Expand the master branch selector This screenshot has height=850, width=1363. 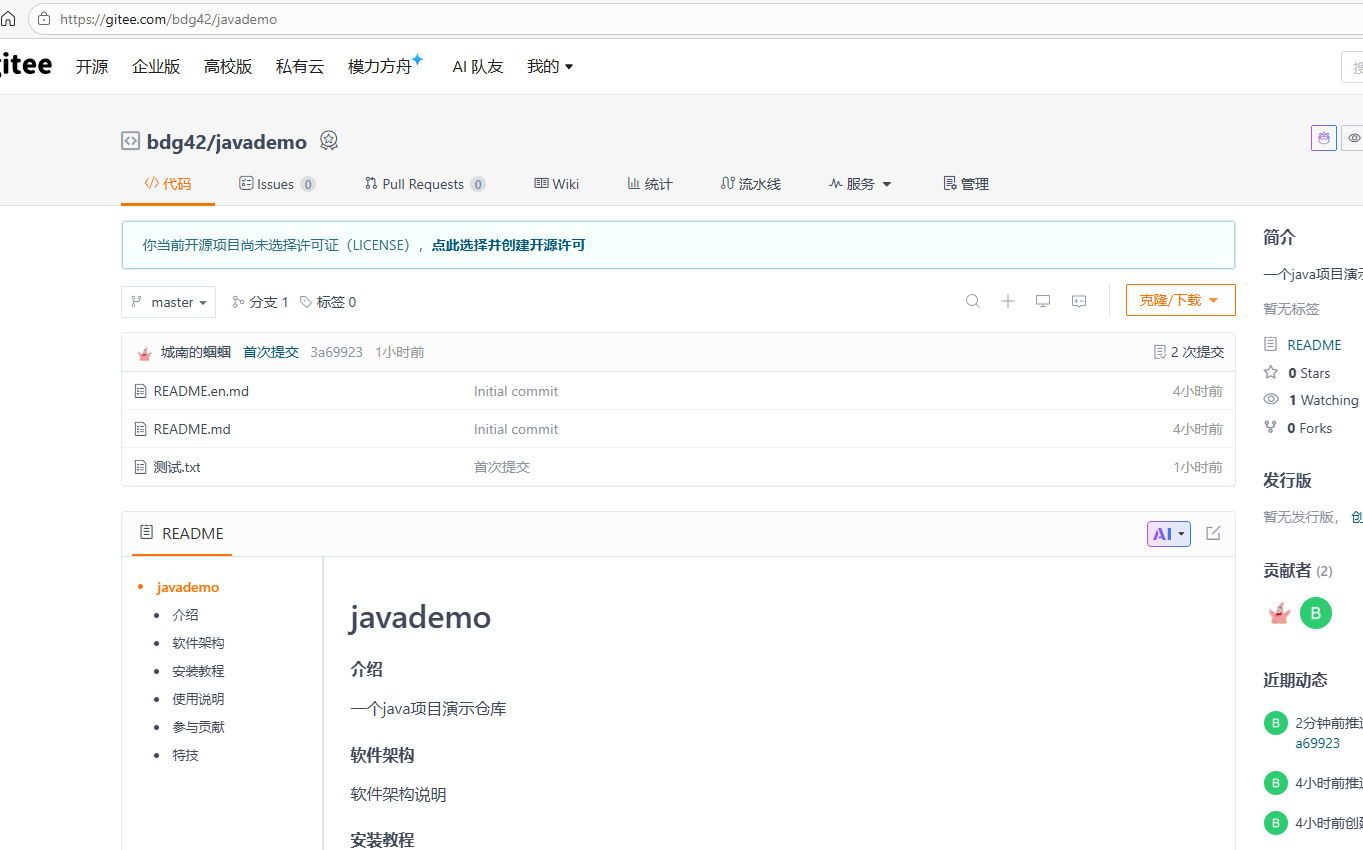[x=168, y=302]
